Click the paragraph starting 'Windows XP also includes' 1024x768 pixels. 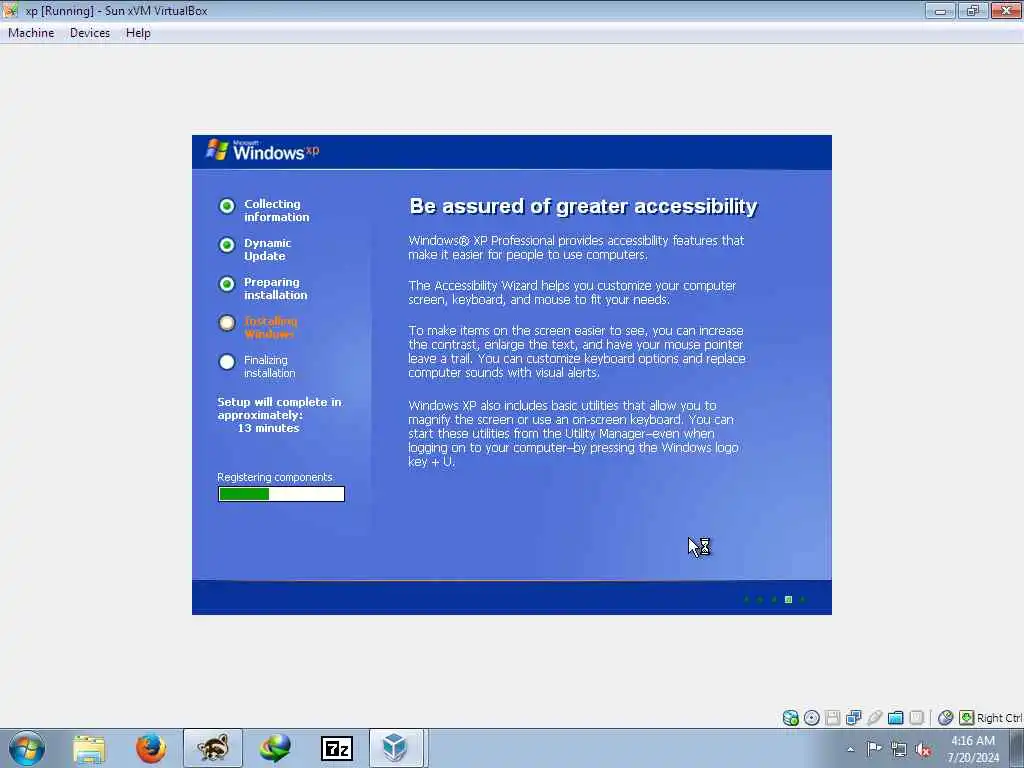coord(573,434)
